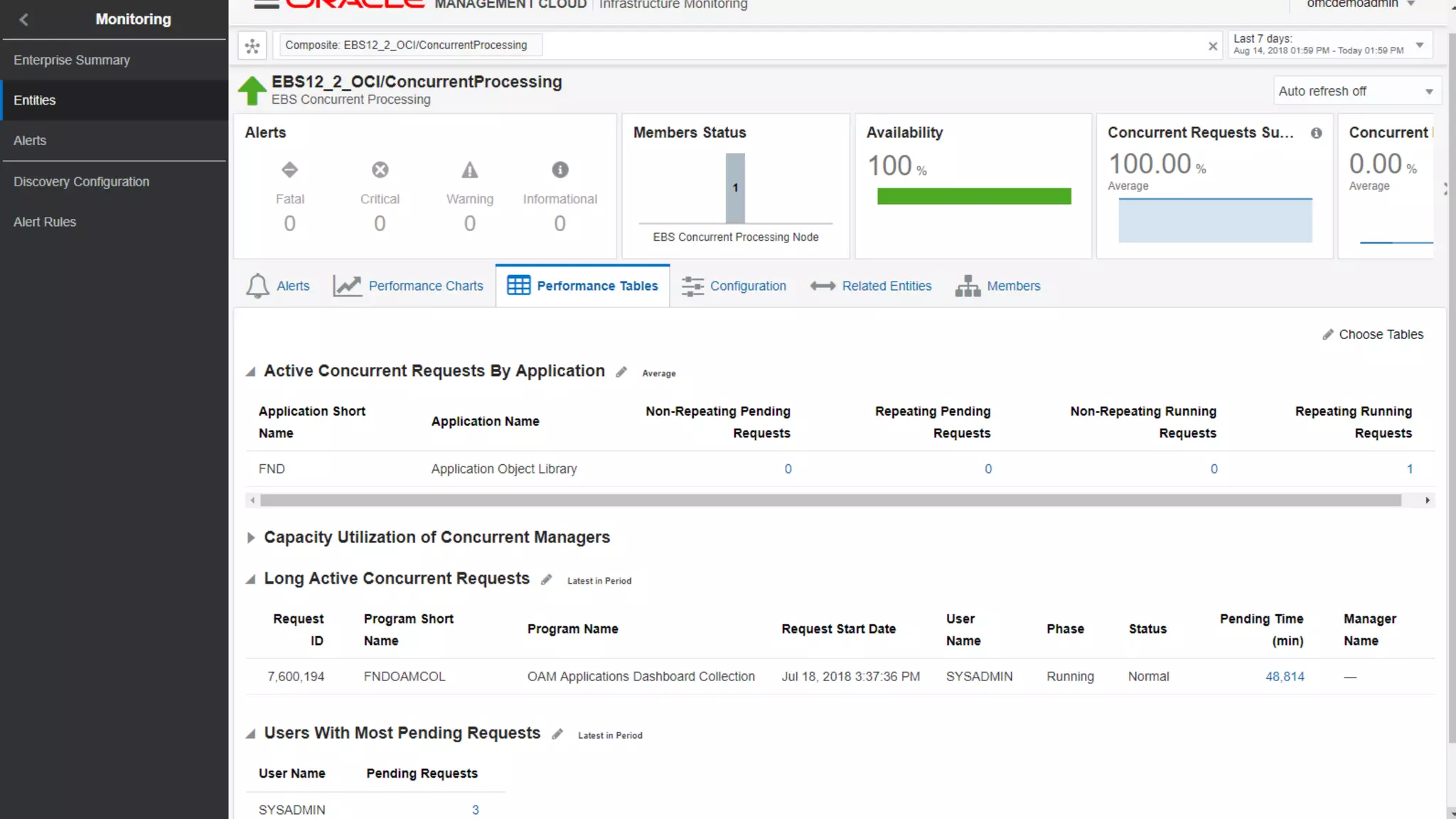The width and height of the screenshot is (1456, 819).
Task: Click Pending Requests column header
Action: point(422,773)
